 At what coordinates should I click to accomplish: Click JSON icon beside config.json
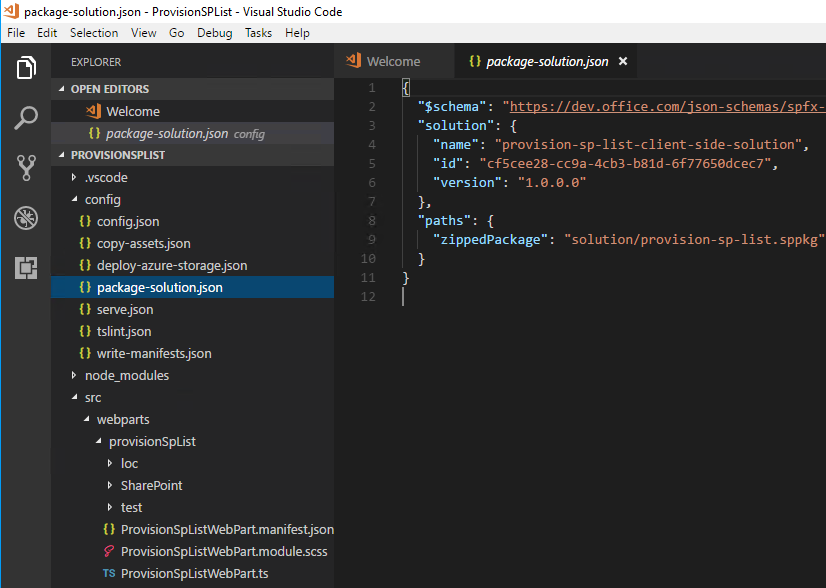tap(85, 221)
